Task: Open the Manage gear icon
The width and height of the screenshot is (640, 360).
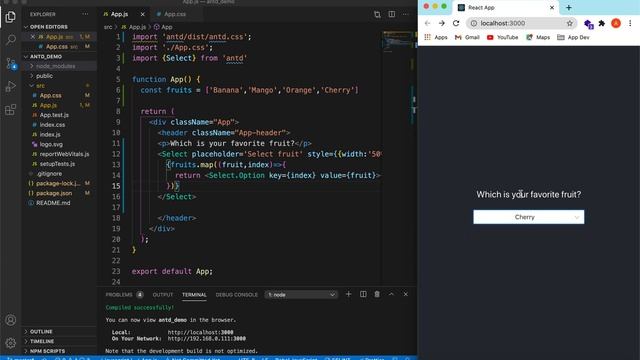Action: coord(11,343)
